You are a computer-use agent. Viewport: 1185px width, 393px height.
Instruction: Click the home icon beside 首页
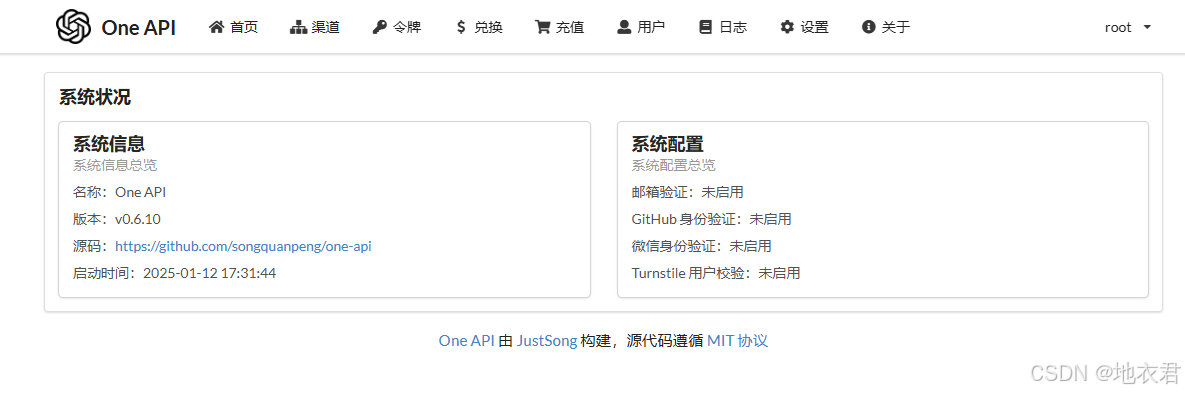217,27
